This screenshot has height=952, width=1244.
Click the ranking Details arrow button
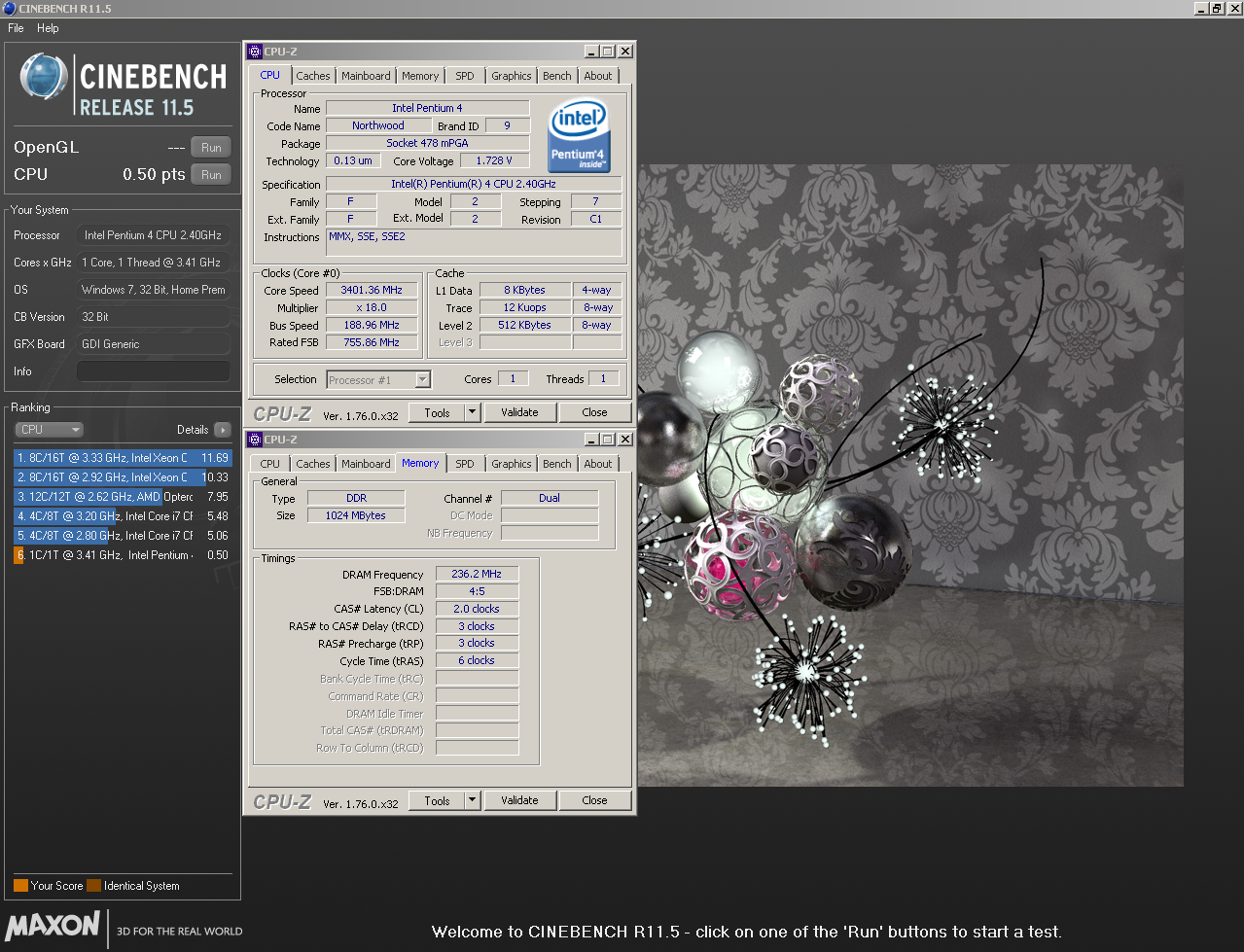[x=223, y=430]
